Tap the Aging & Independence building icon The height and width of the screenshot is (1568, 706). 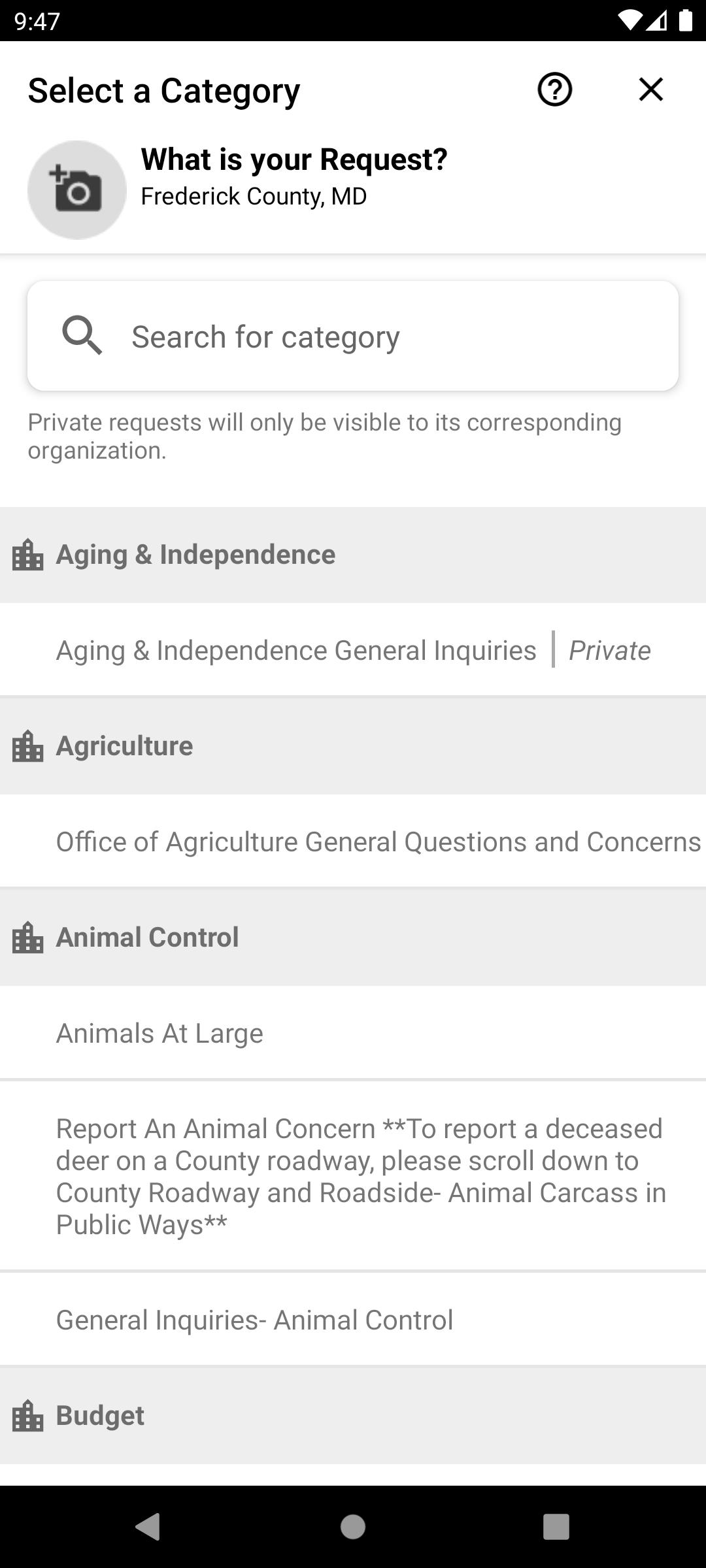28,555
